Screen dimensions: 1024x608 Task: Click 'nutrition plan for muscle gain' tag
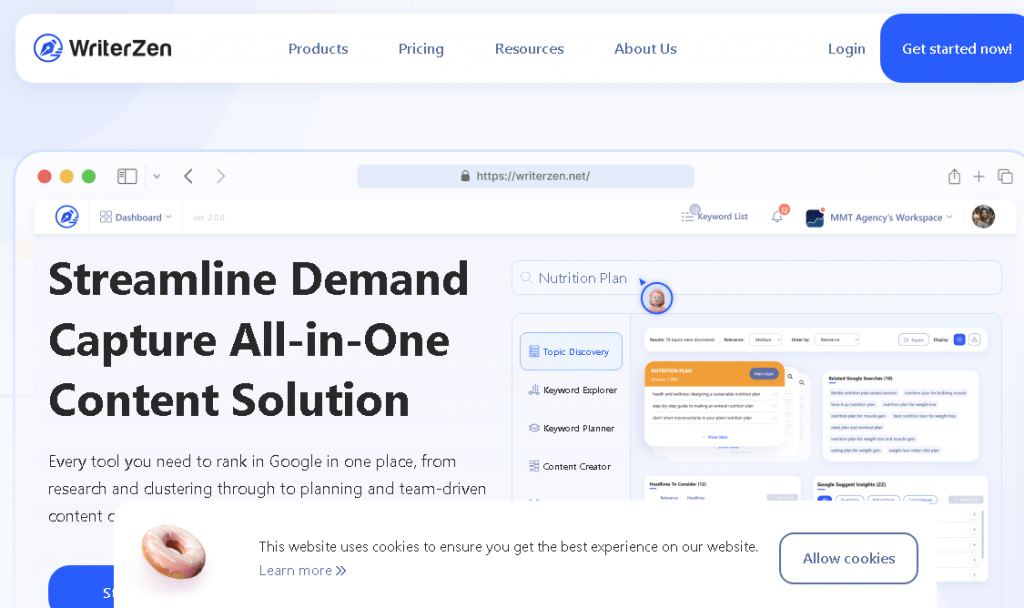coord(857,416)
